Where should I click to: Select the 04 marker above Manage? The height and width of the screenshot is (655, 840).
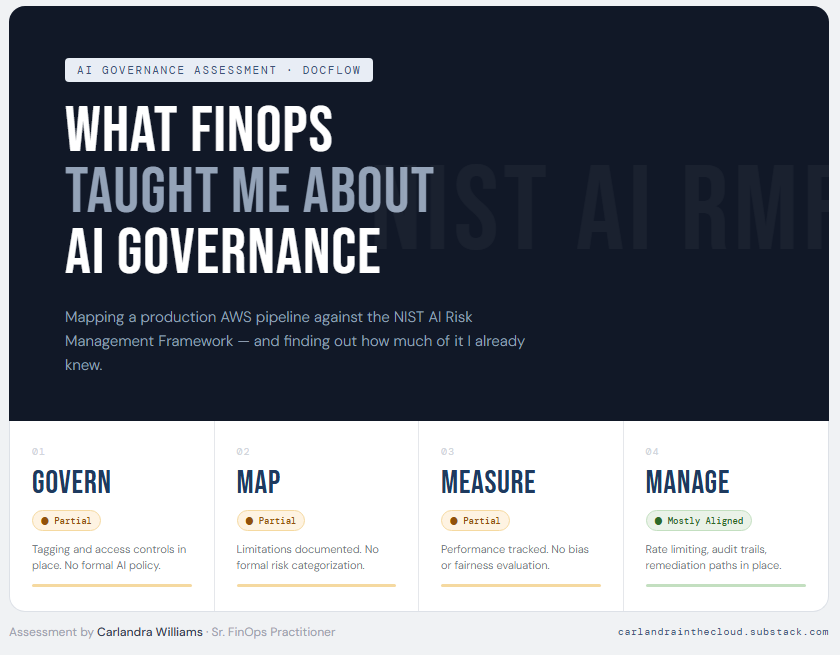(x=651, y=451)
